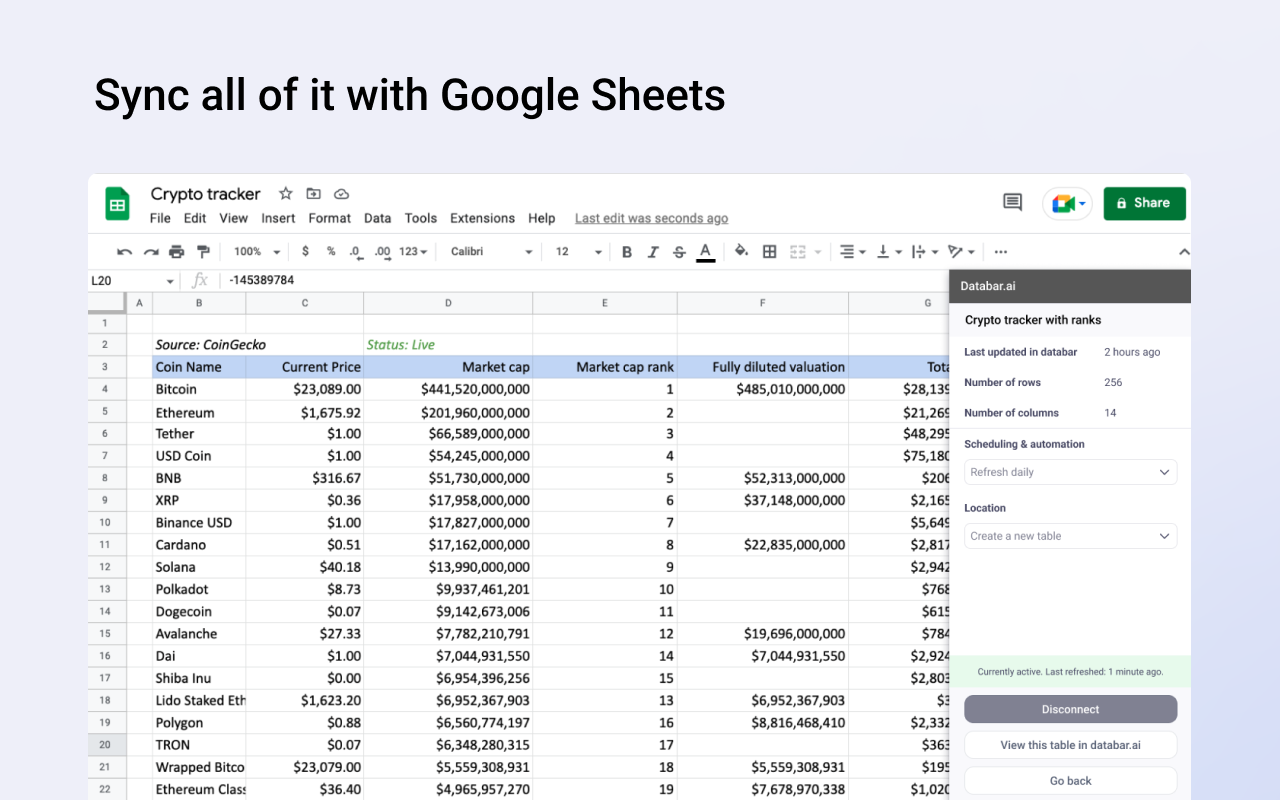
Task: Open the horizontal align dropdown
Action: coord(852,252)
